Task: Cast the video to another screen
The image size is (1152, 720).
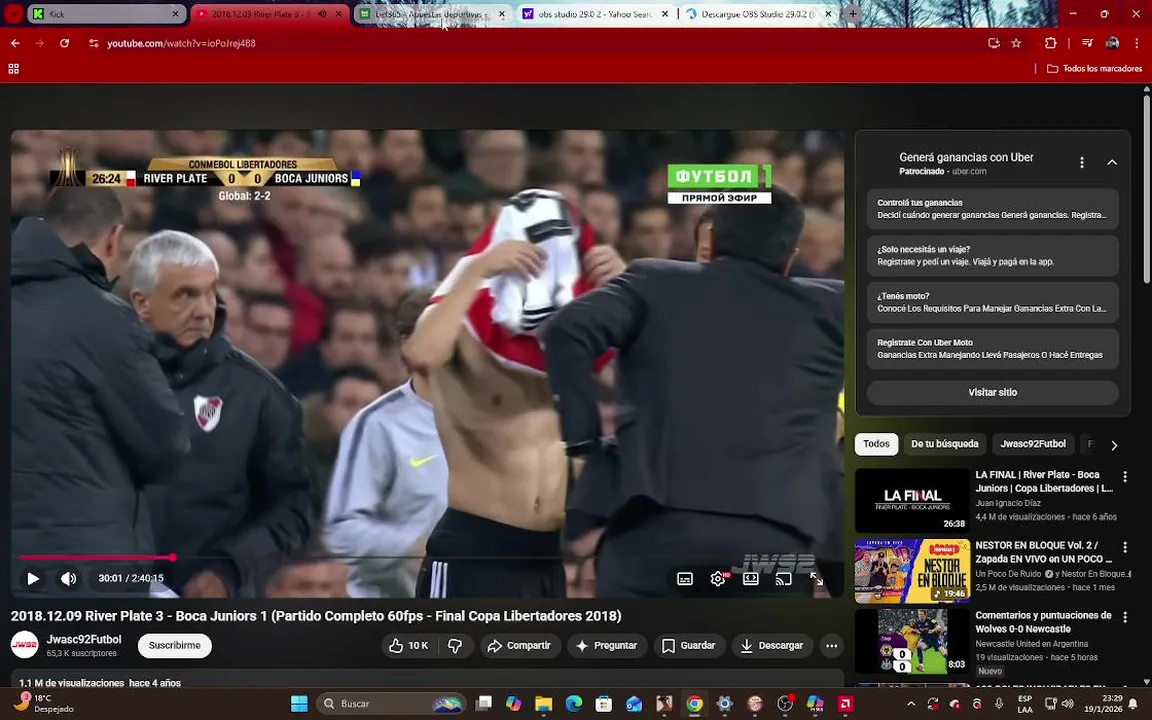Action: [x=784, y=579]
